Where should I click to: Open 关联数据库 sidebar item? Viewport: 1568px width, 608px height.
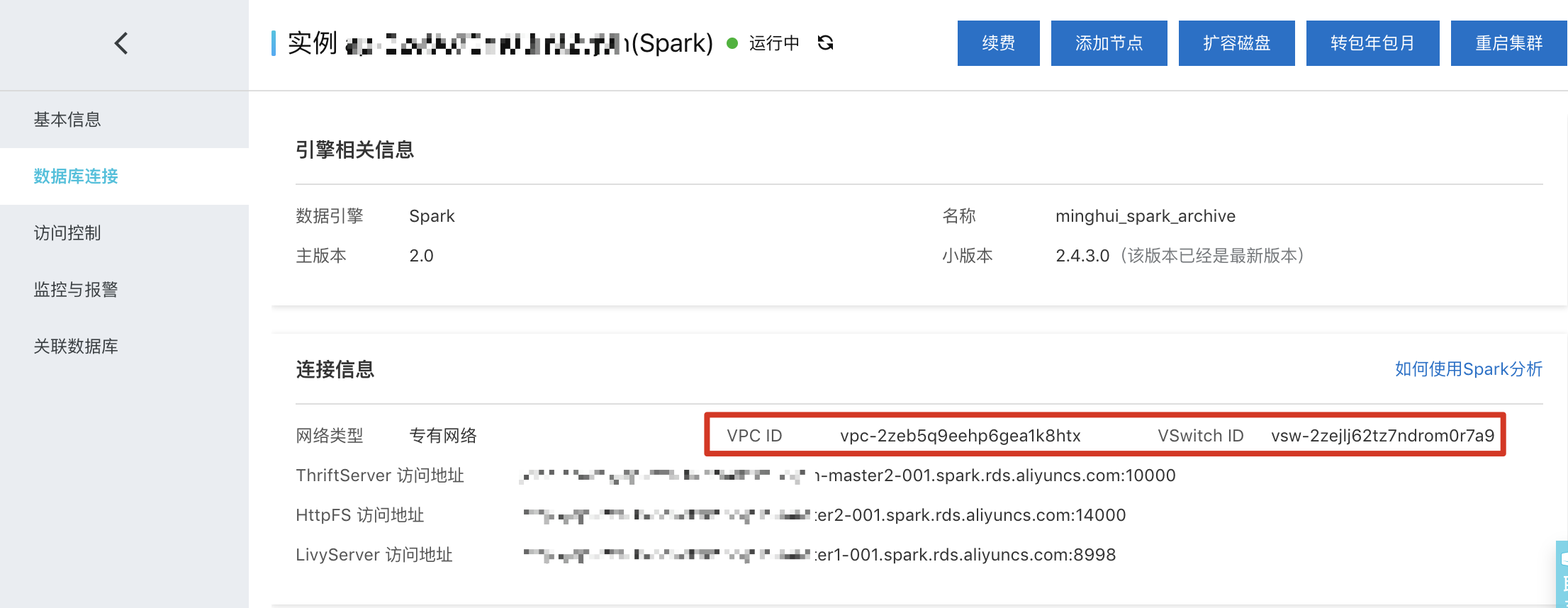click(124, 346)
